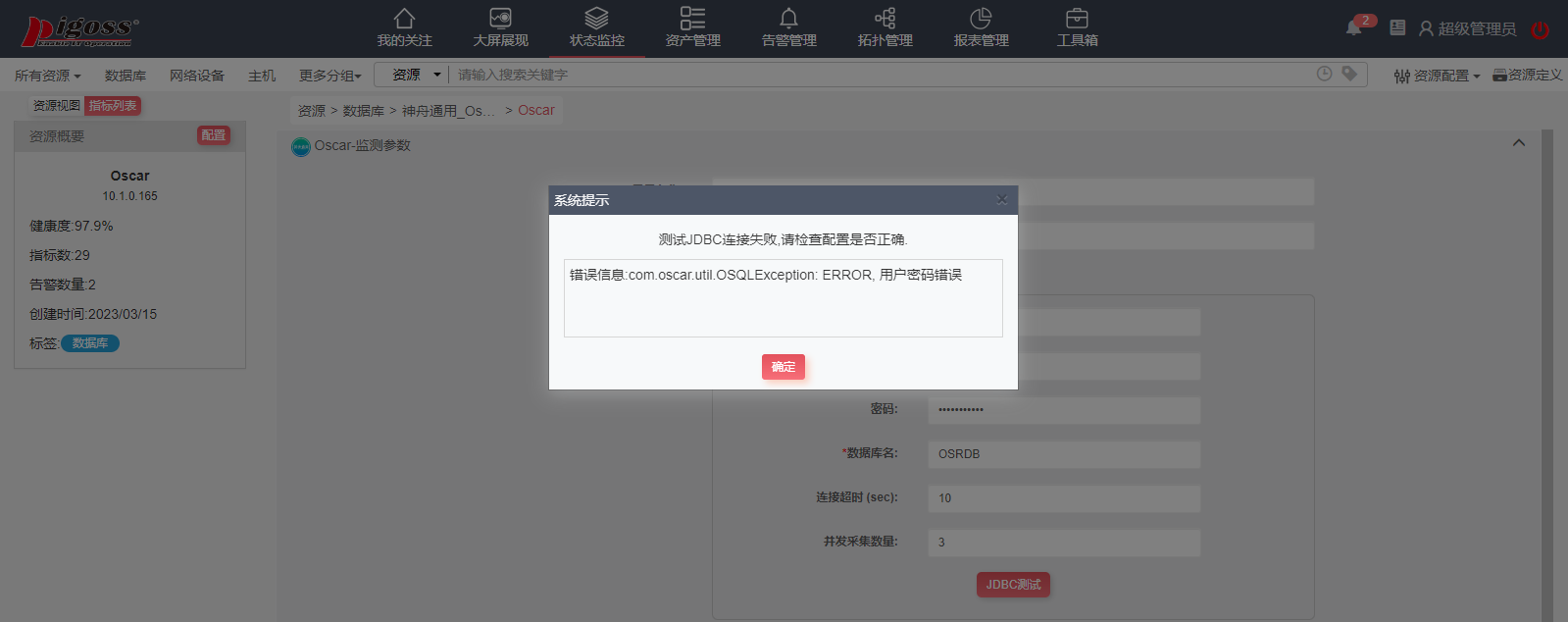Collapse the Oscar-监测参数 panel chevron
This screenshot has width=1568, height=622.
pos(1518,143)
